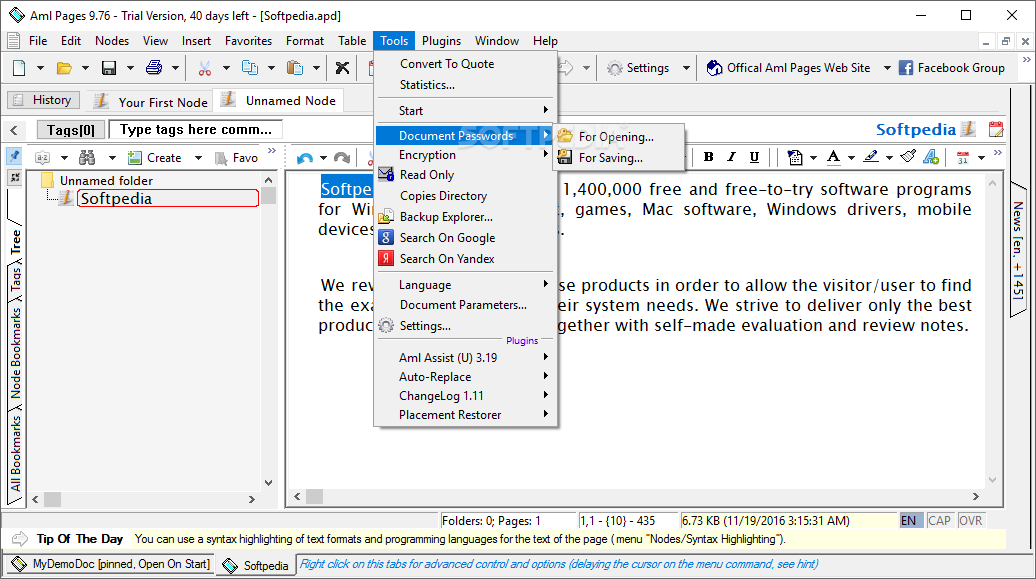This screenshot has width=1036, height=579.
Task: Click the Paste clipboard icon
Action: [295, 67]
